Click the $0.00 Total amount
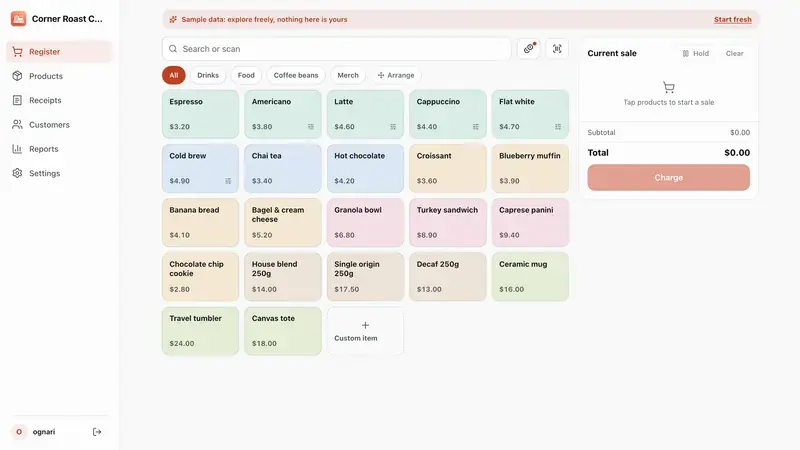The width and height of the screenshot is (800, 450). [x=737, y=153]
